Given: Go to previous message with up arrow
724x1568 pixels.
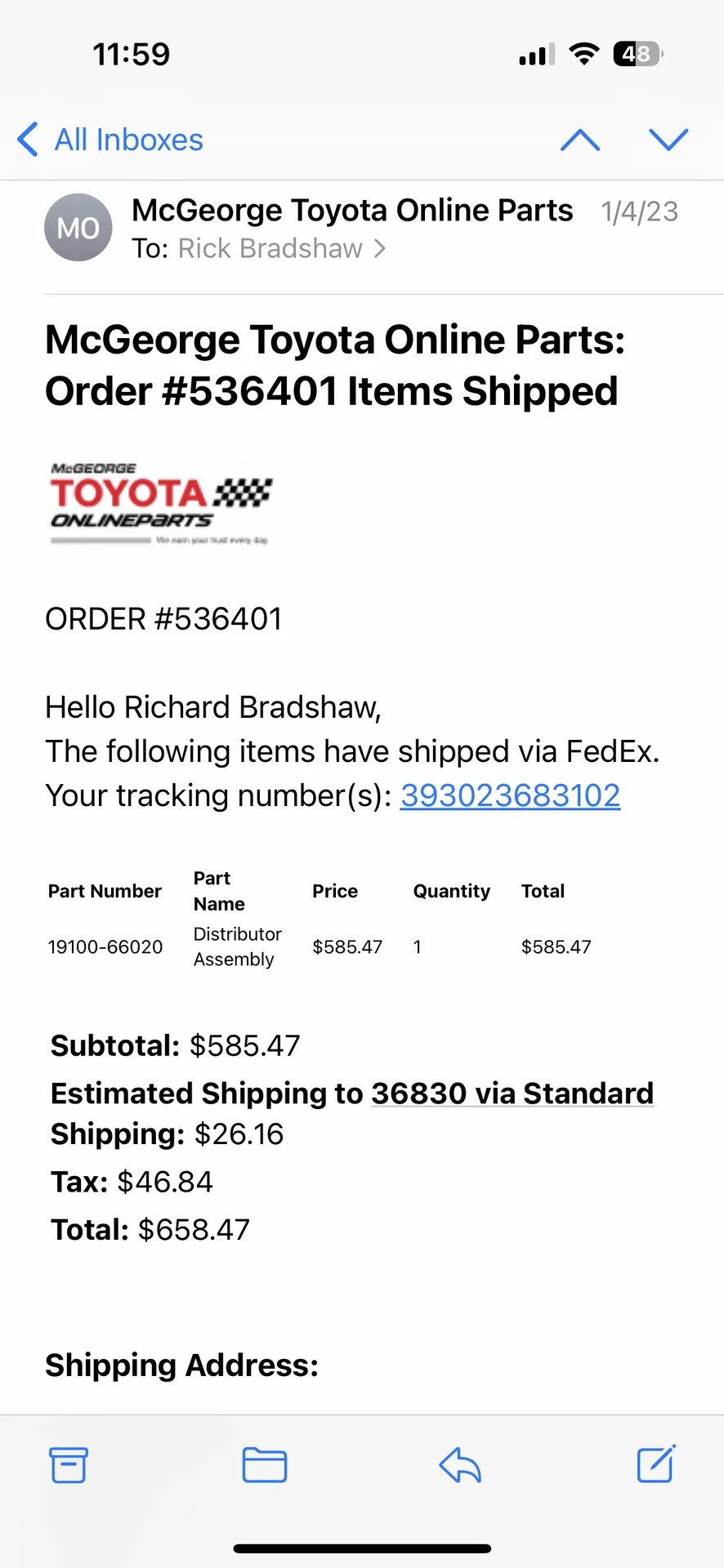Looking at the screenshot, I should point(580,140).
